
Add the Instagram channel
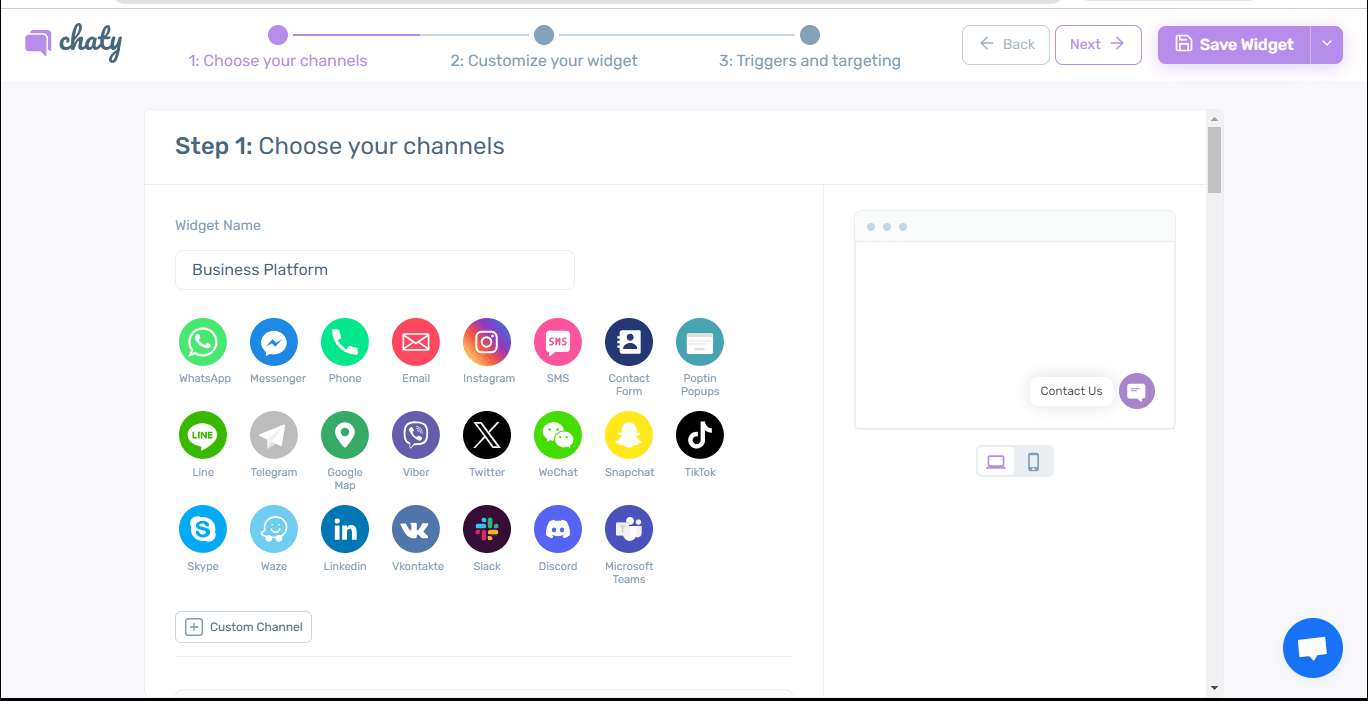pyautogui.click(x=487, y=342)
